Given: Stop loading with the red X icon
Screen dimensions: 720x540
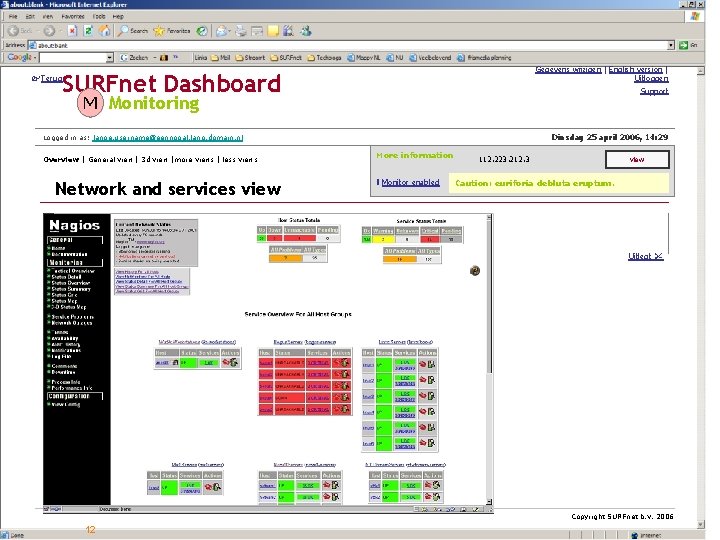Looking at the screenshot, I should (72, 31).
